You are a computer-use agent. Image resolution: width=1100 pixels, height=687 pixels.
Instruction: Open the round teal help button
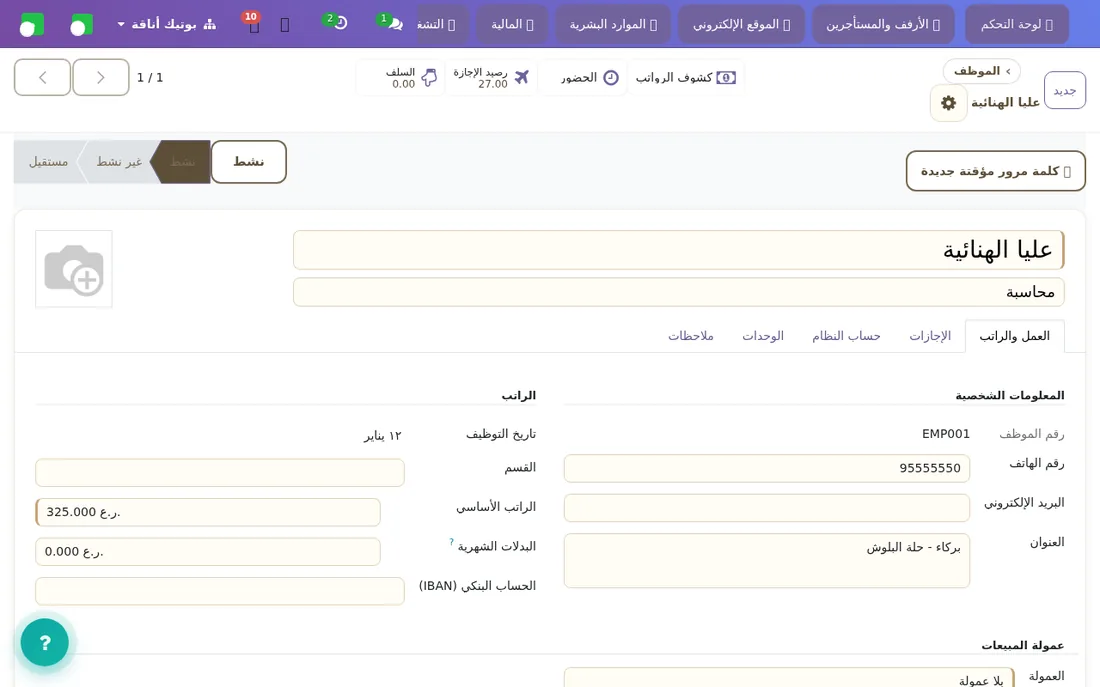[45, 642]
